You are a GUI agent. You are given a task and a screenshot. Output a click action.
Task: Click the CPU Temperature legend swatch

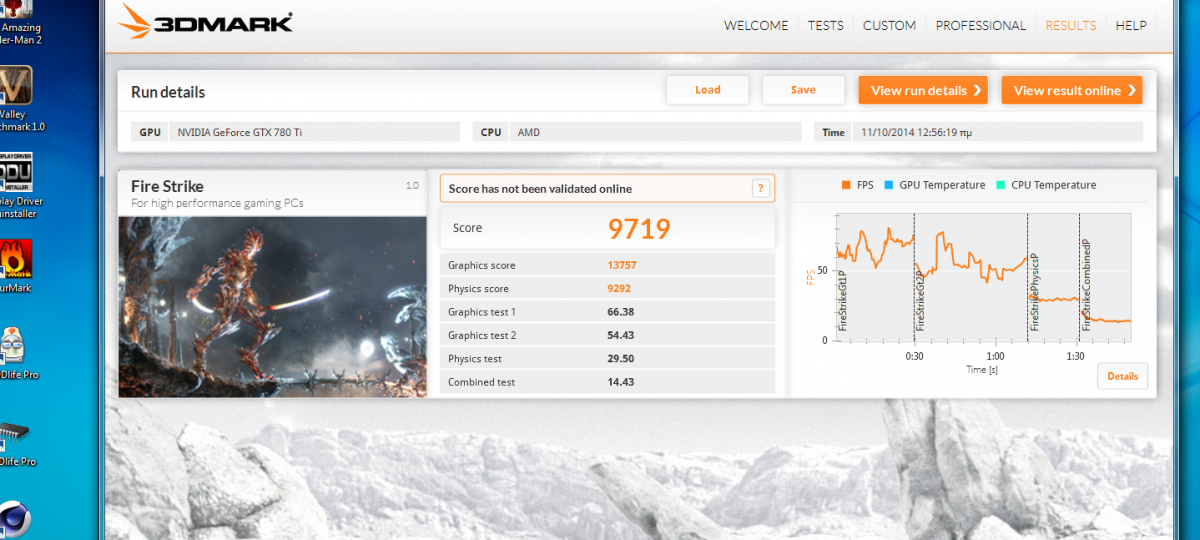click(x=1000, y=185)
